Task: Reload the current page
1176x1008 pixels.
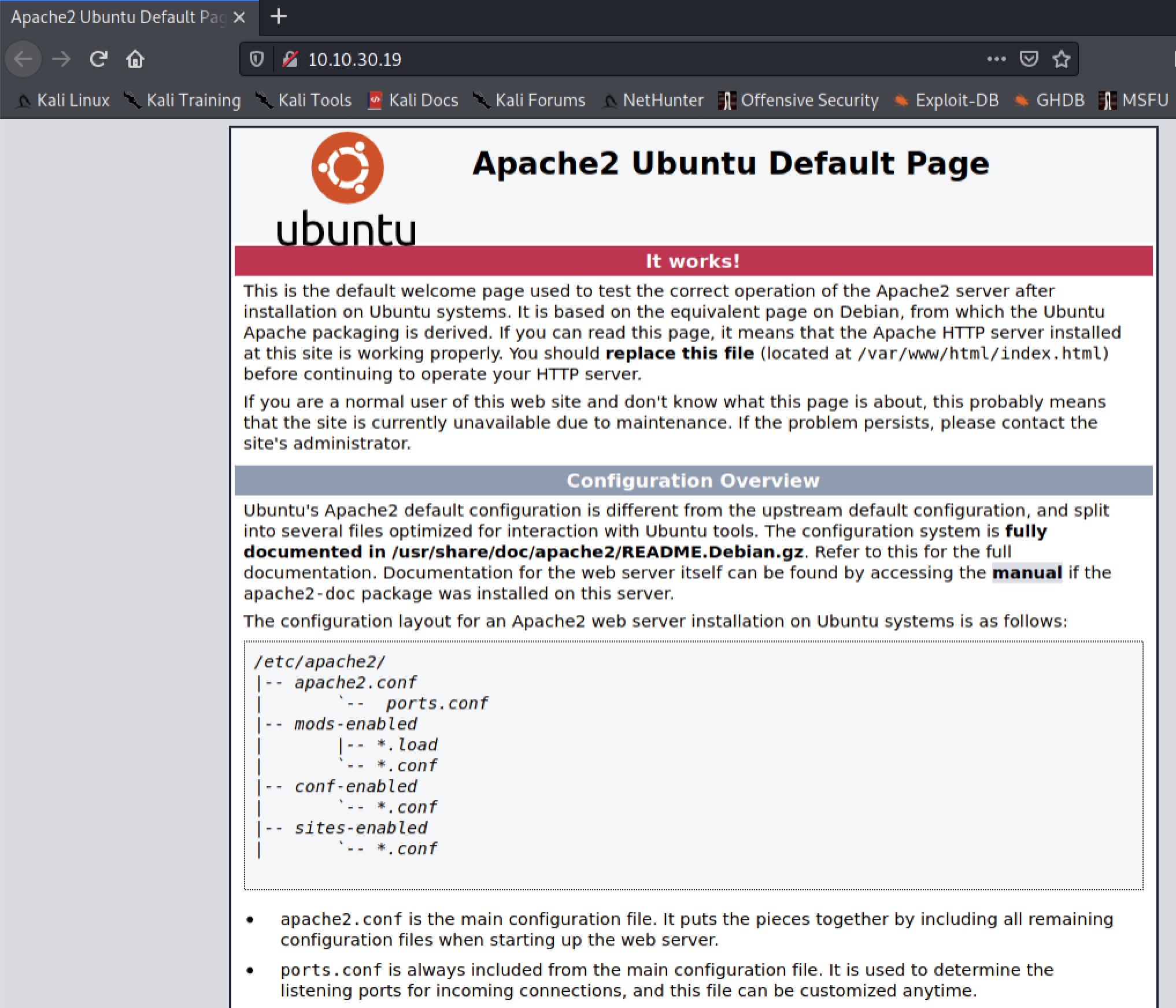Action: 98,59
